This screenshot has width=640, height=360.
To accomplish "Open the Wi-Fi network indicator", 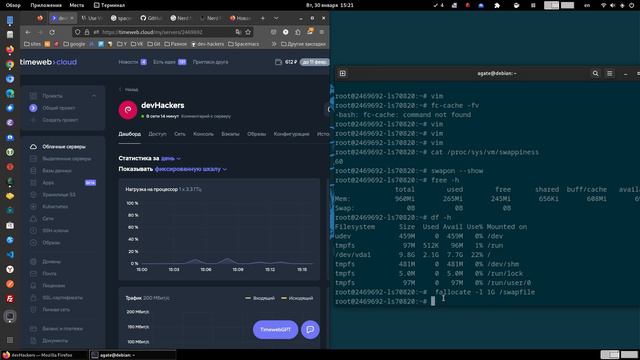I will pyautogui.click(x=604, y=5).
